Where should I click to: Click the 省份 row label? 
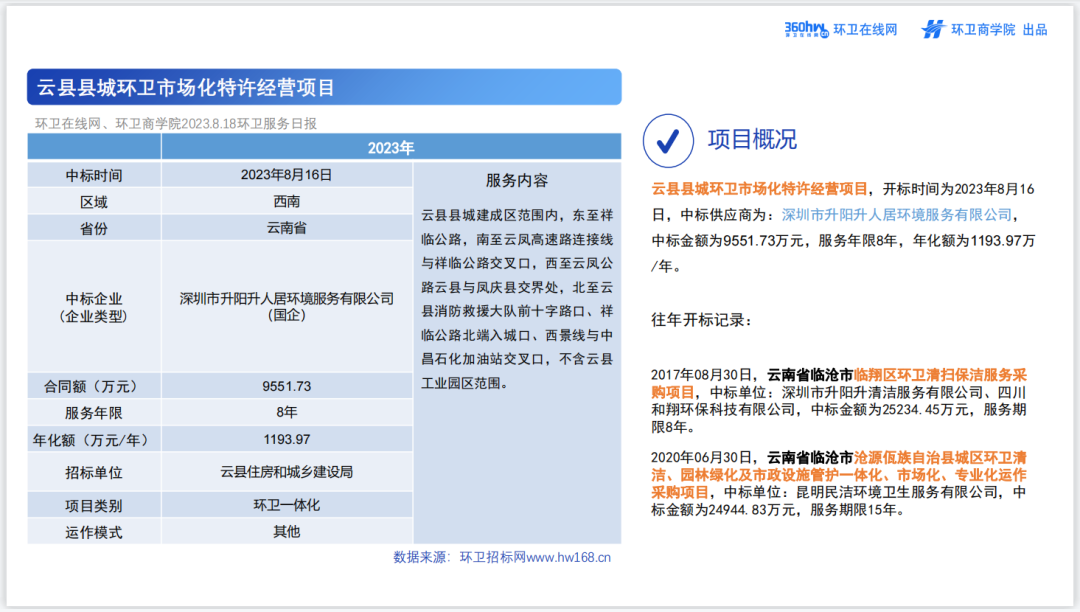[94, 228]
